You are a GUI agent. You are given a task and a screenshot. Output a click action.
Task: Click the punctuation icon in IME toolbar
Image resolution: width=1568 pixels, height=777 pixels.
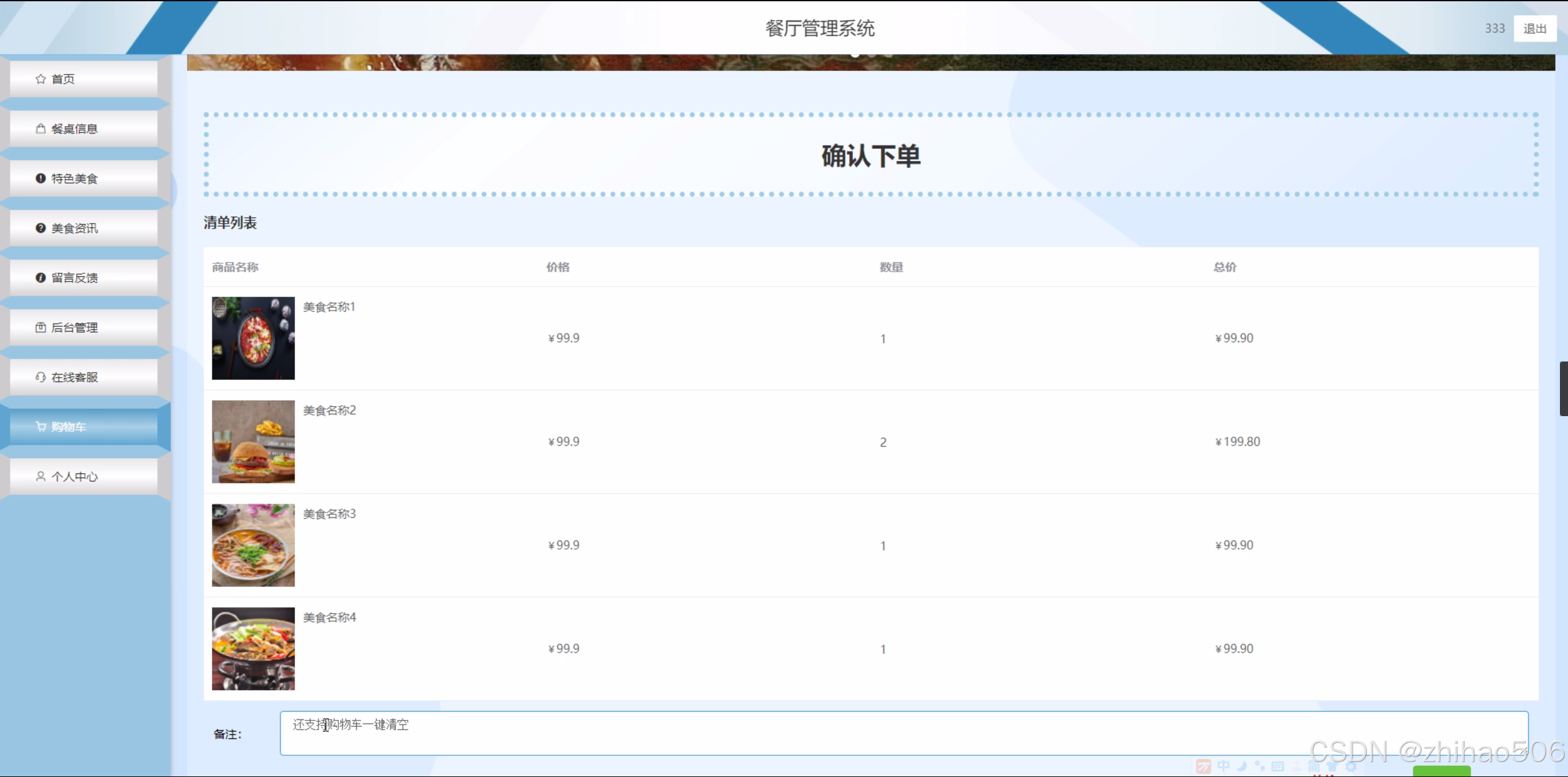pyautogui.click(x=1259, y=766)
